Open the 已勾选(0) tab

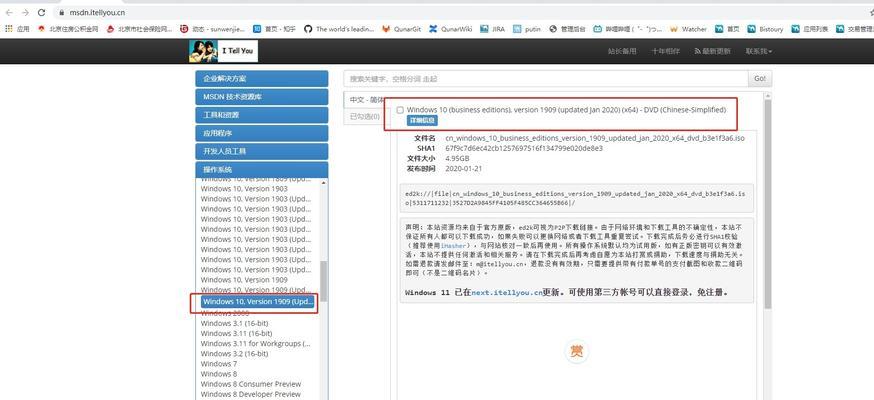(x=365, y=116)
